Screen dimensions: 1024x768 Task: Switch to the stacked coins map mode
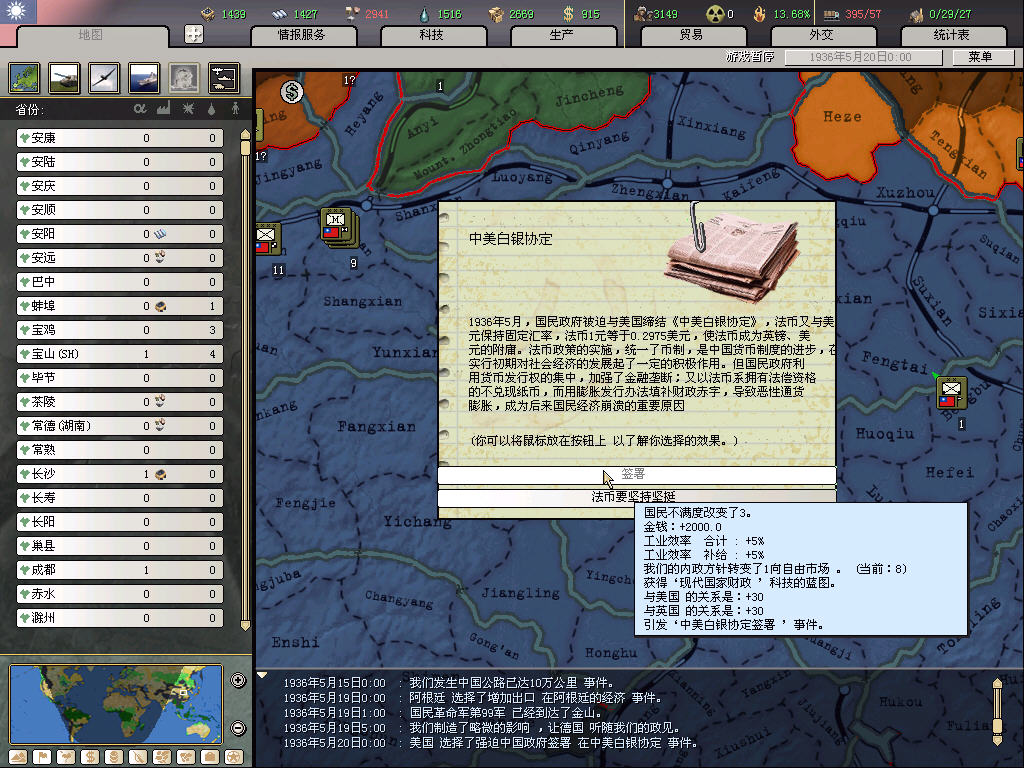point(114,757)
